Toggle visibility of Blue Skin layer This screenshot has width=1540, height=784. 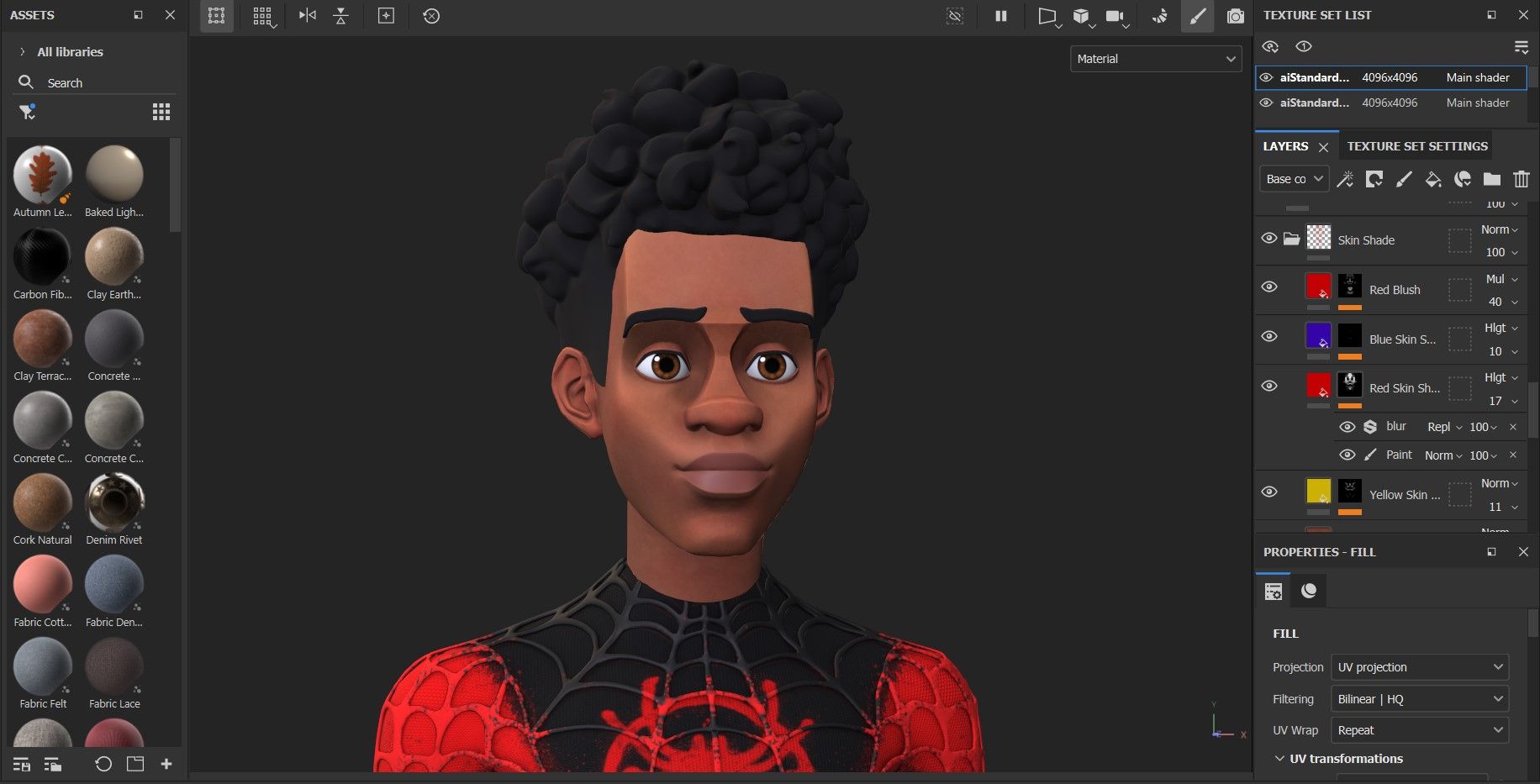[x=1269, y=336]
